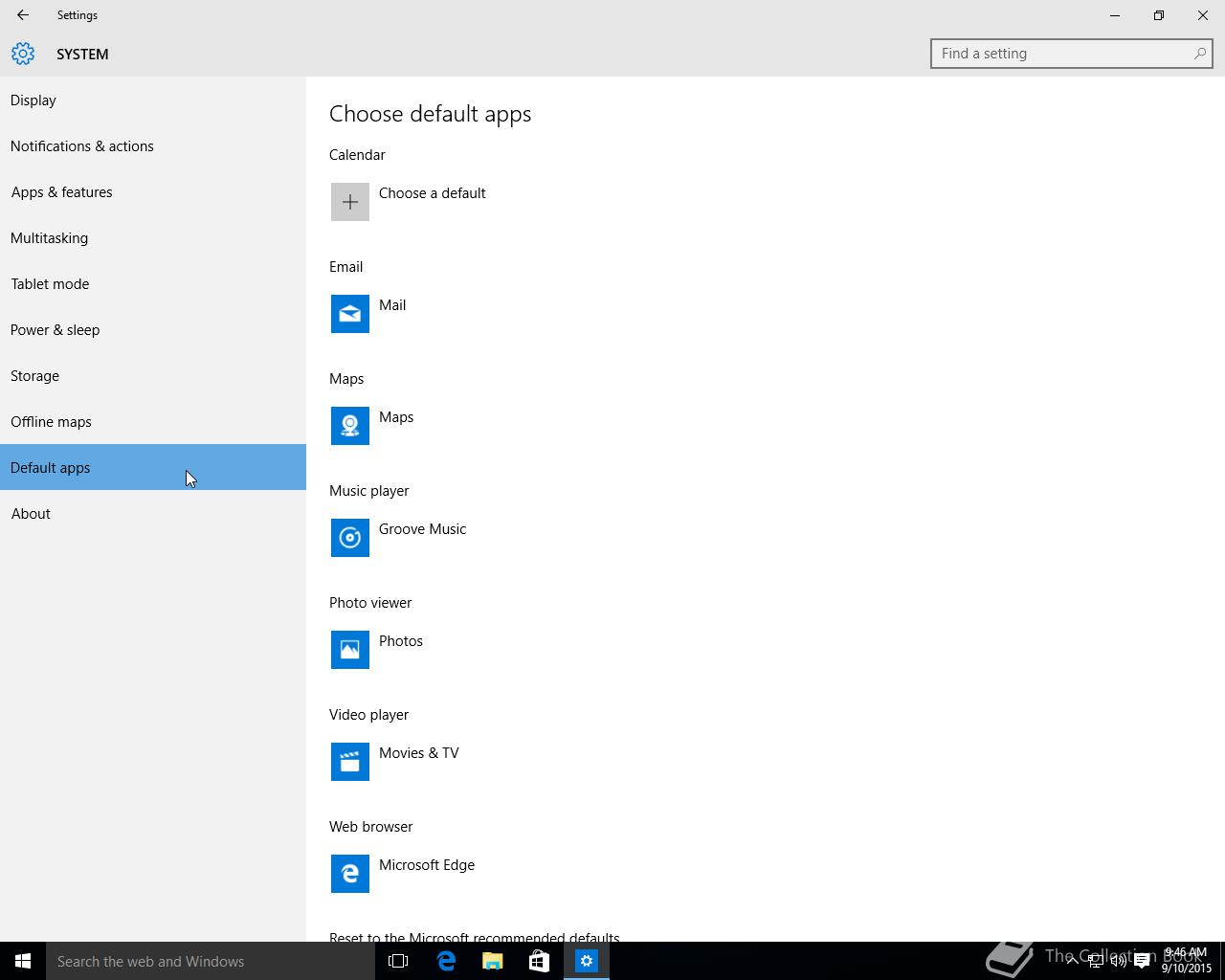This screenshot has width=1225, height=980.
Task: Select Notifications & actions in sidebar
Action: click(x=153, y=145)
